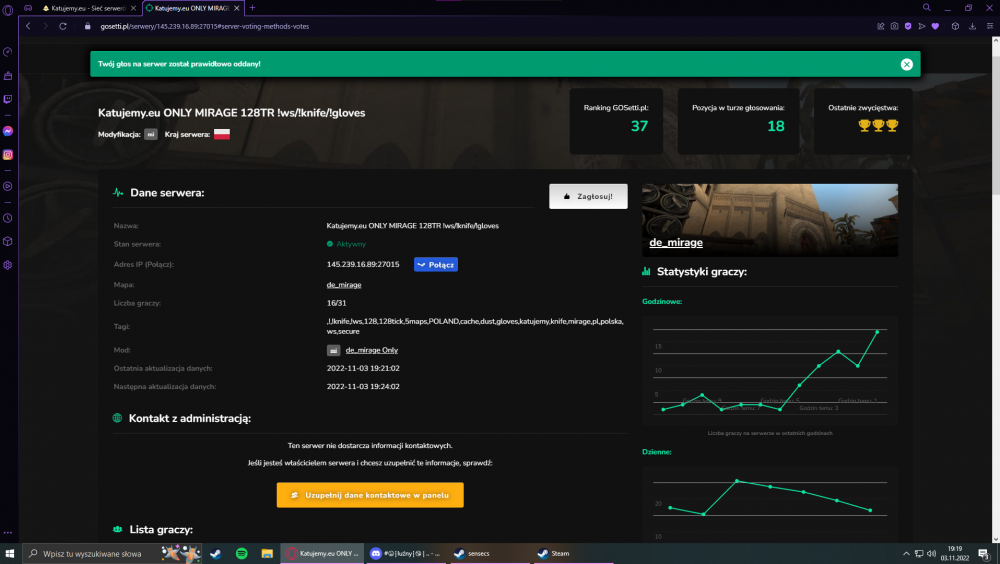Go back with the back arrow
This screenshot has width=1000, height=564.
28,26
